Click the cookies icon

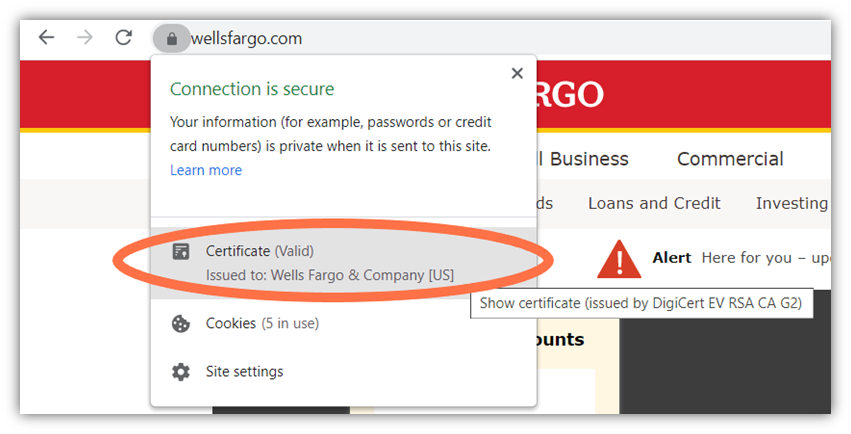click(181, 324)
